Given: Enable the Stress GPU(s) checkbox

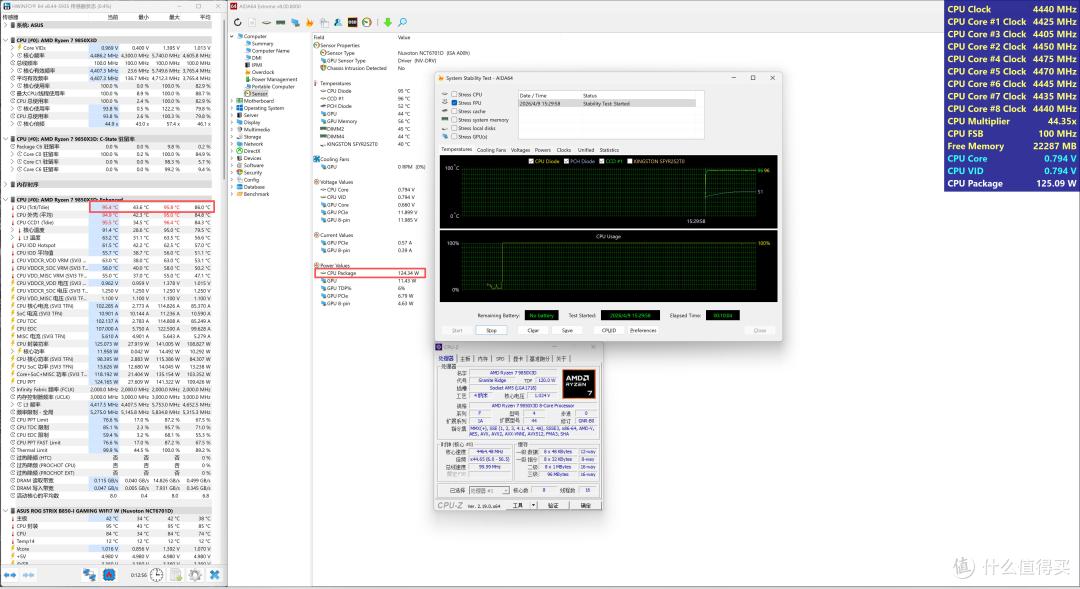Looking at the screenshot, I should pyautogui.click(x=454, y=136).
